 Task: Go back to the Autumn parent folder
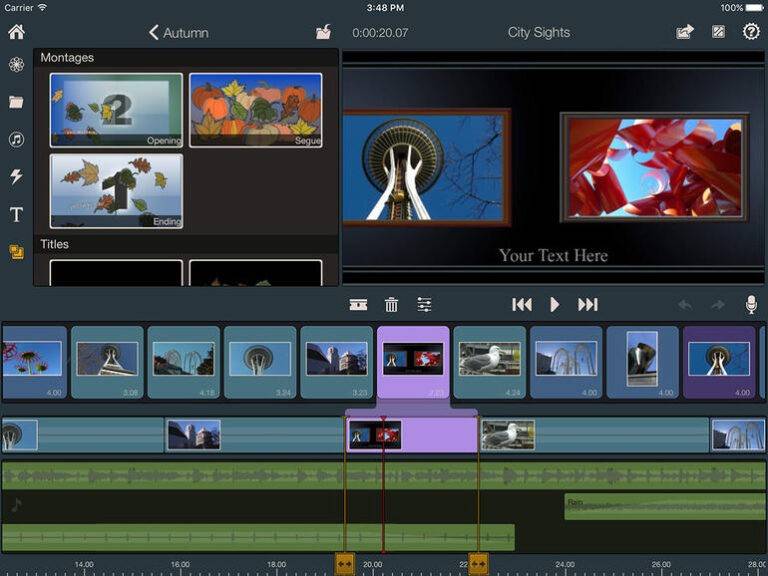178,33
